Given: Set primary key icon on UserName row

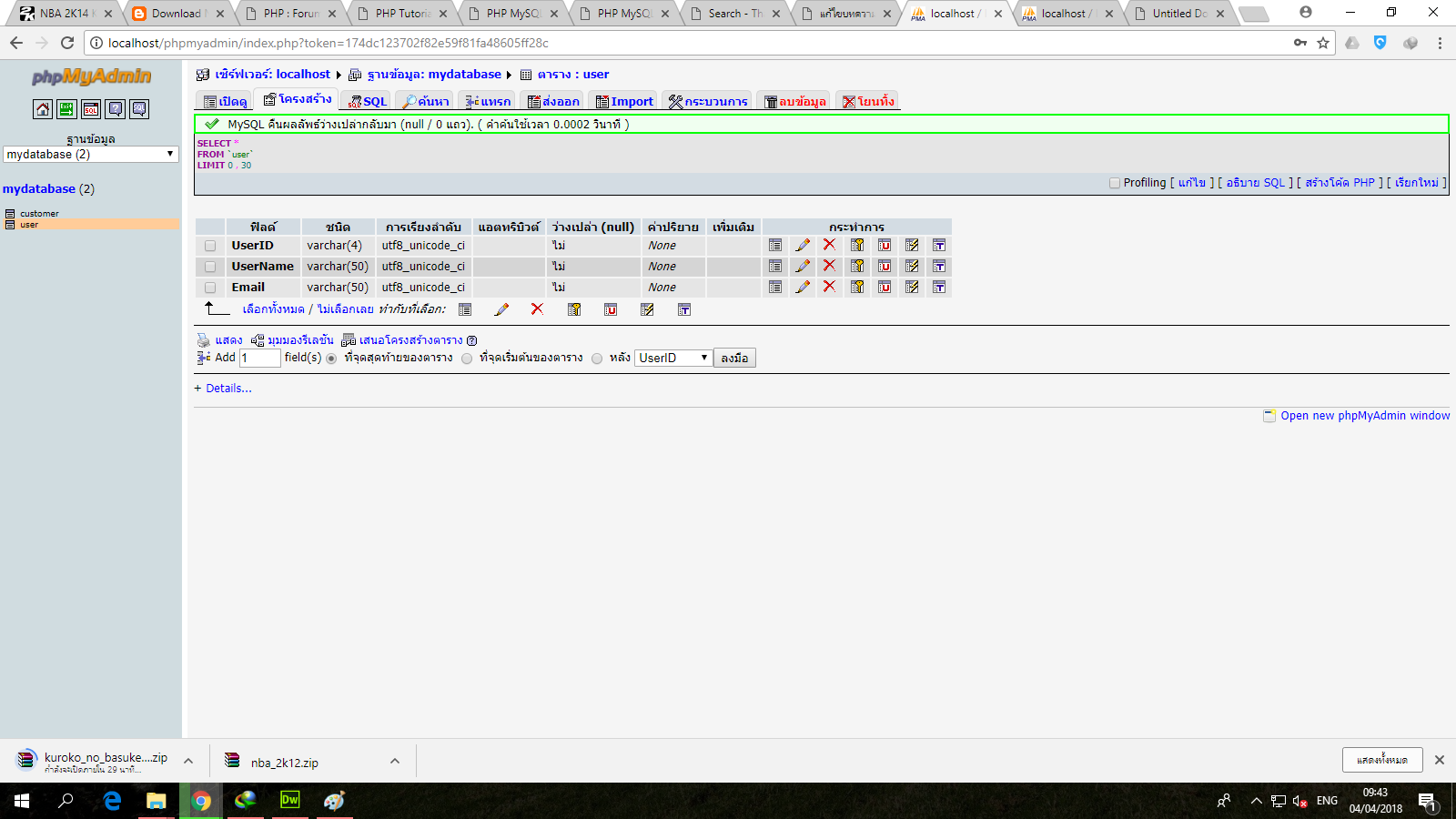Looking at the screenshot, I should 857,266.
